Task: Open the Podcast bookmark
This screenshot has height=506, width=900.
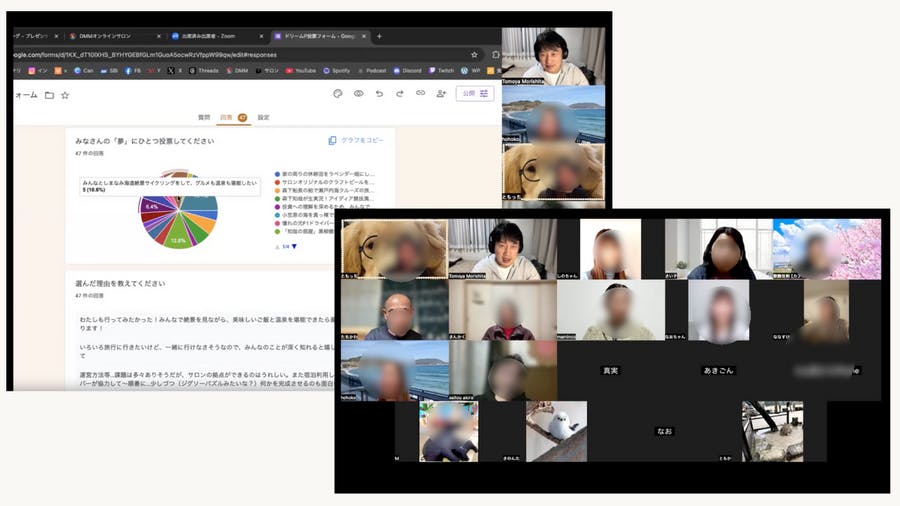Action: [x=372, y=71]
